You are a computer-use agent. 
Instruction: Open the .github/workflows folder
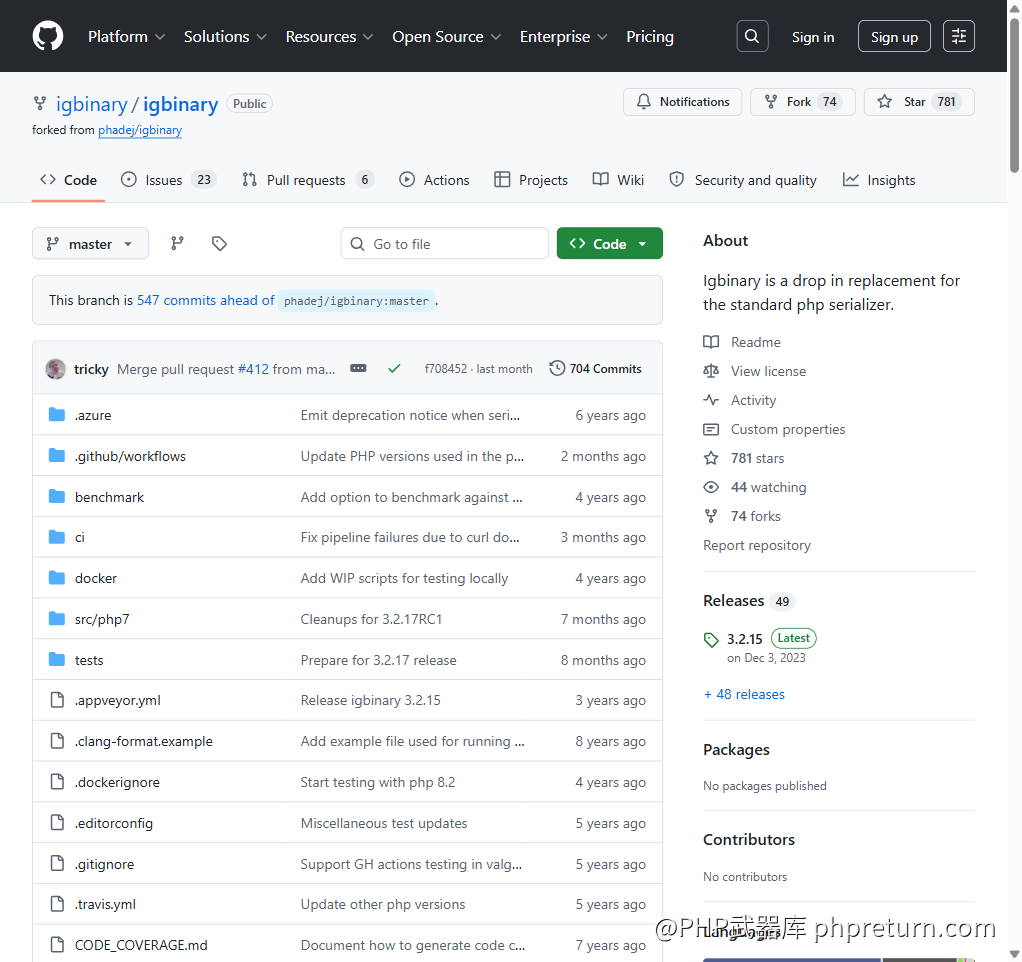point(130,456)
